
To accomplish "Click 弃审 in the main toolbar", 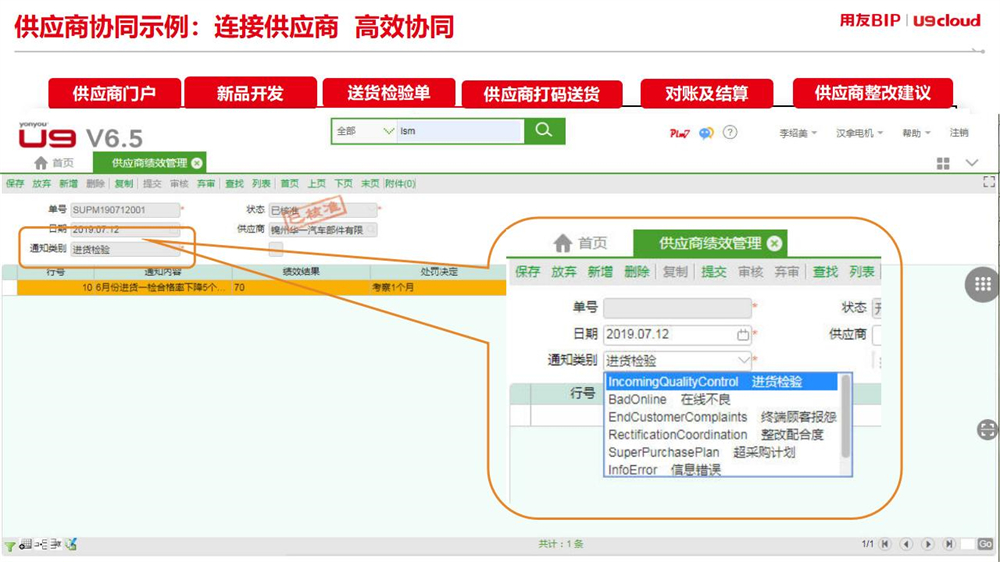I will [206, 184].
